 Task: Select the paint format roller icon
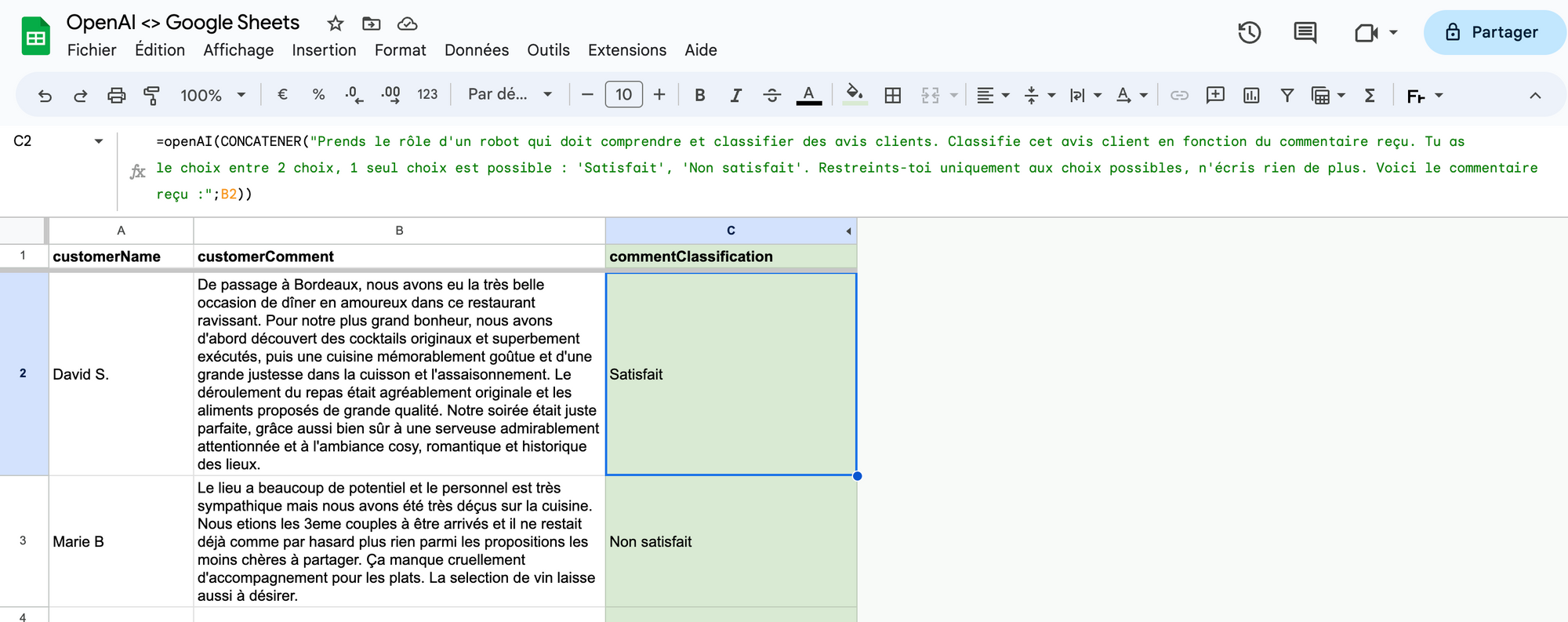[x=151, y=96]
